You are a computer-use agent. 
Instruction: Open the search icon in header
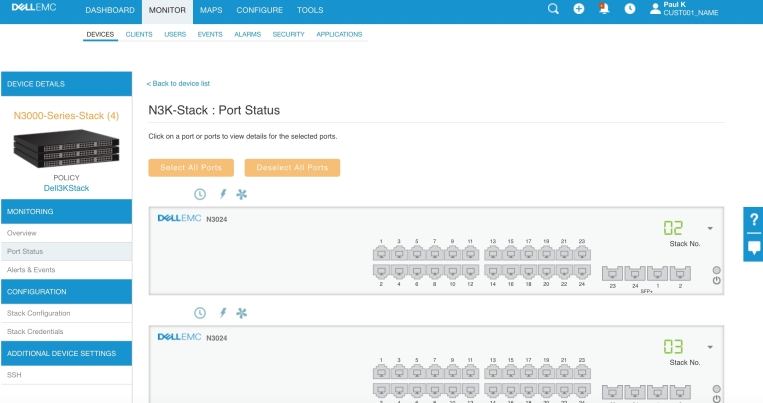pyautogui.click(x=554, y=9)
